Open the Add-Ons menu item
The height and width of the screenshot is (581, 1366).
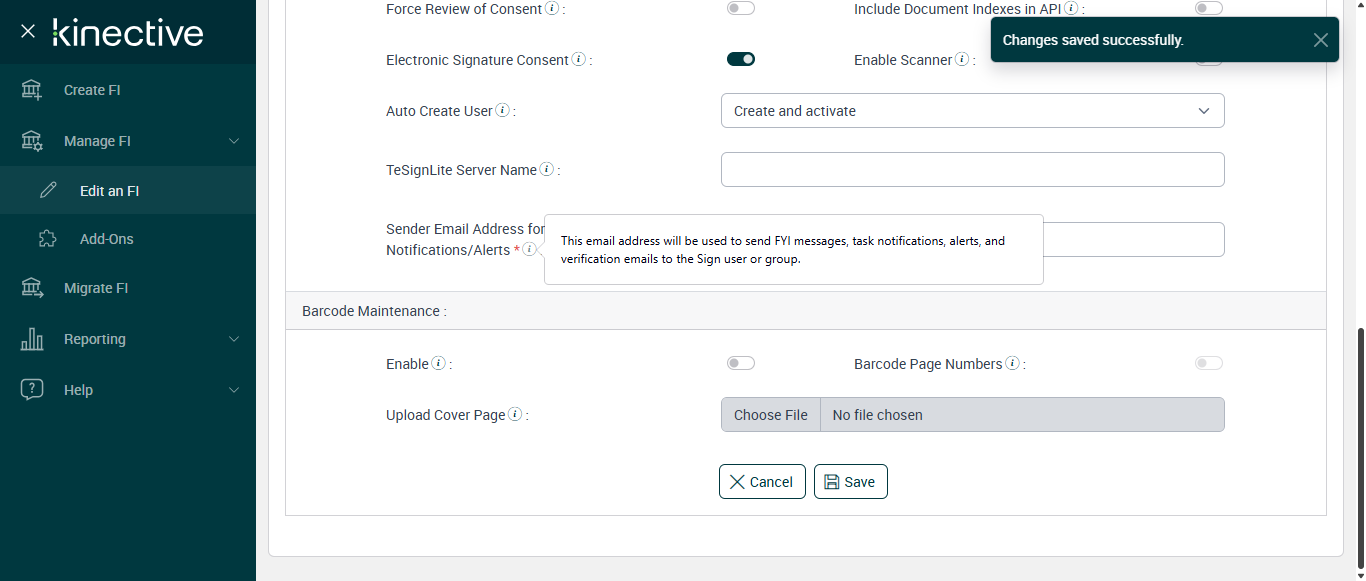coord(106,239)
